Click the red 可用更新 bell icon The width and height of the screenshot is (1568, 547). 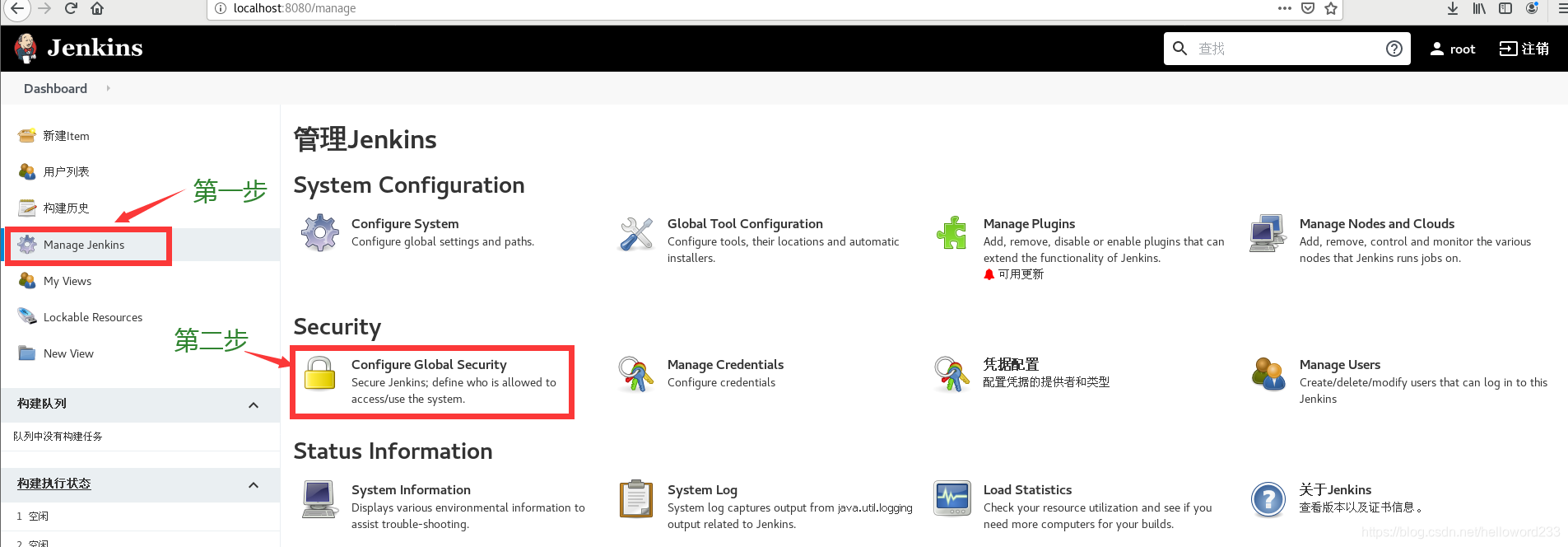click(989, 274)
